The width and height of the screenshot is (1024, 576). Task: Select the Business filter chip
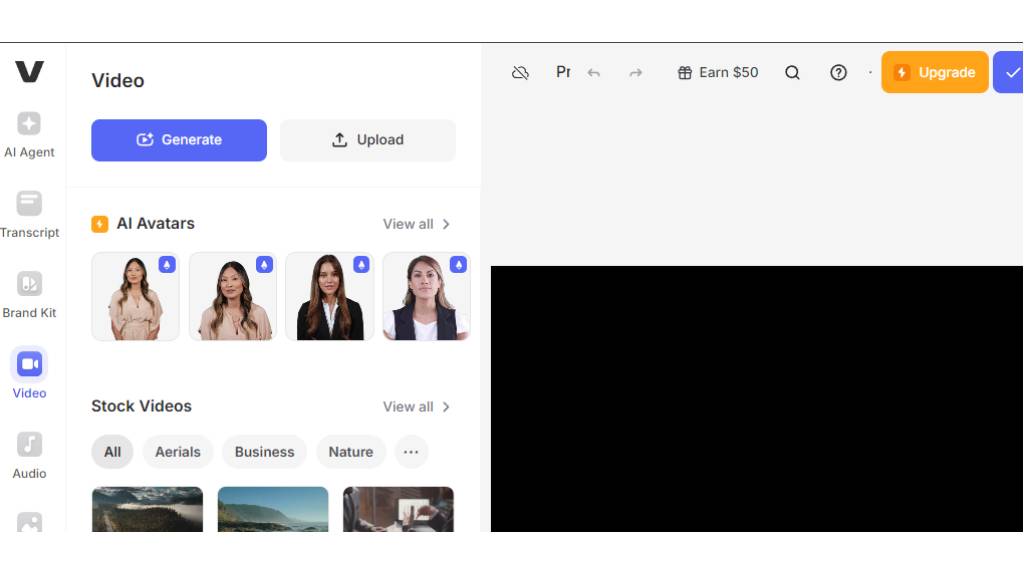264,452
